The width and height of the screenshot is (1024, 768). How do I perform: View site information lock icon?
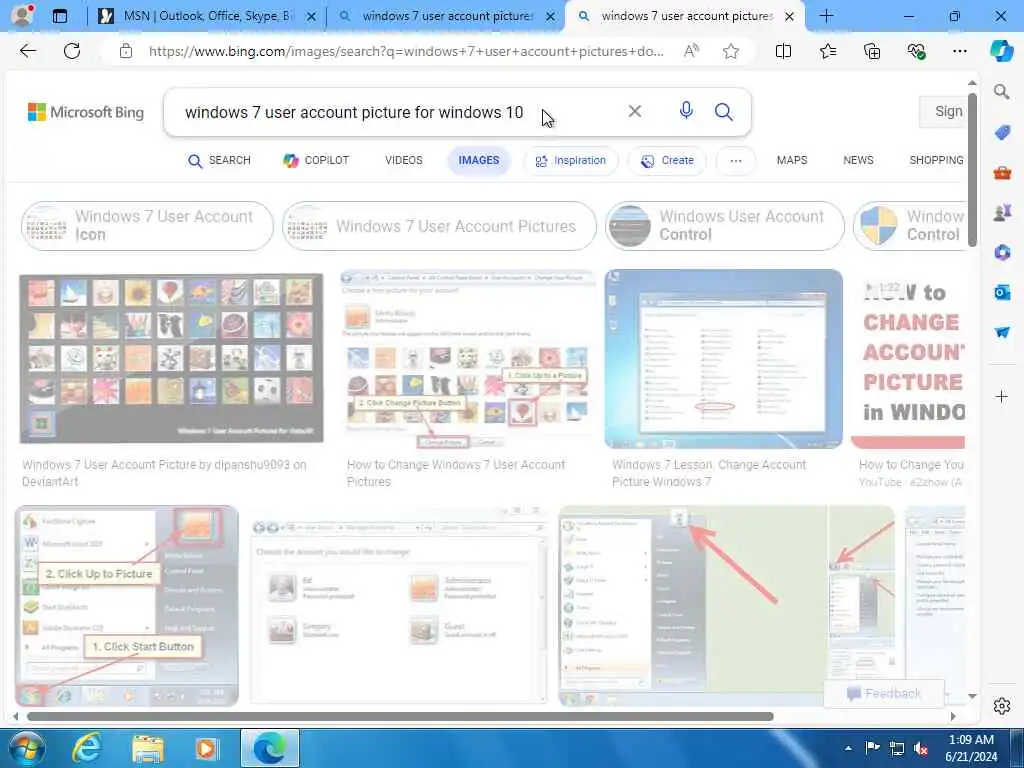[125, 51]
